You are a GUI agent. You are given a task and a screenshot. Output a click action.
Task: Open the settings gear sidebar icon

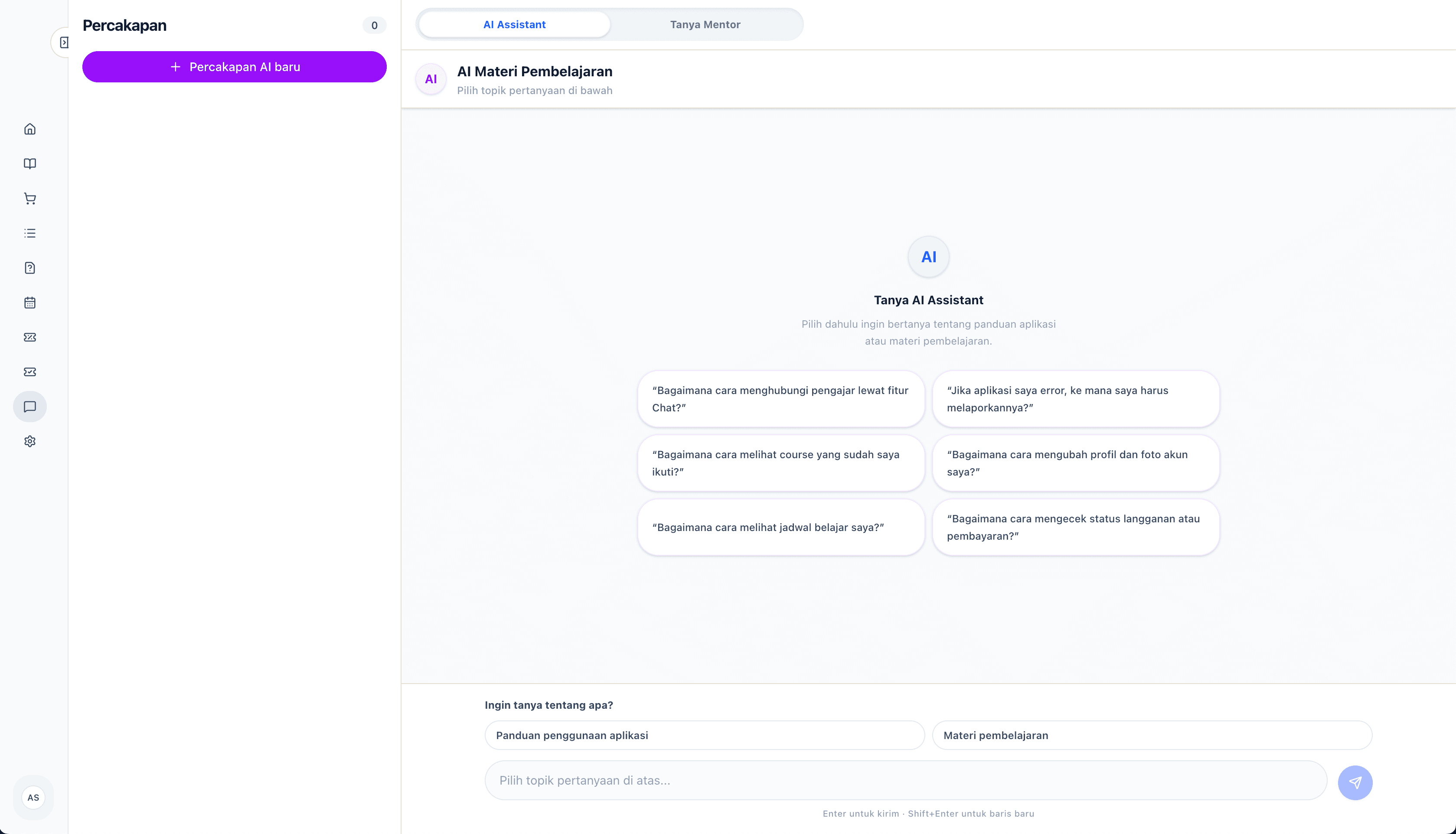(x=30, y=441)
